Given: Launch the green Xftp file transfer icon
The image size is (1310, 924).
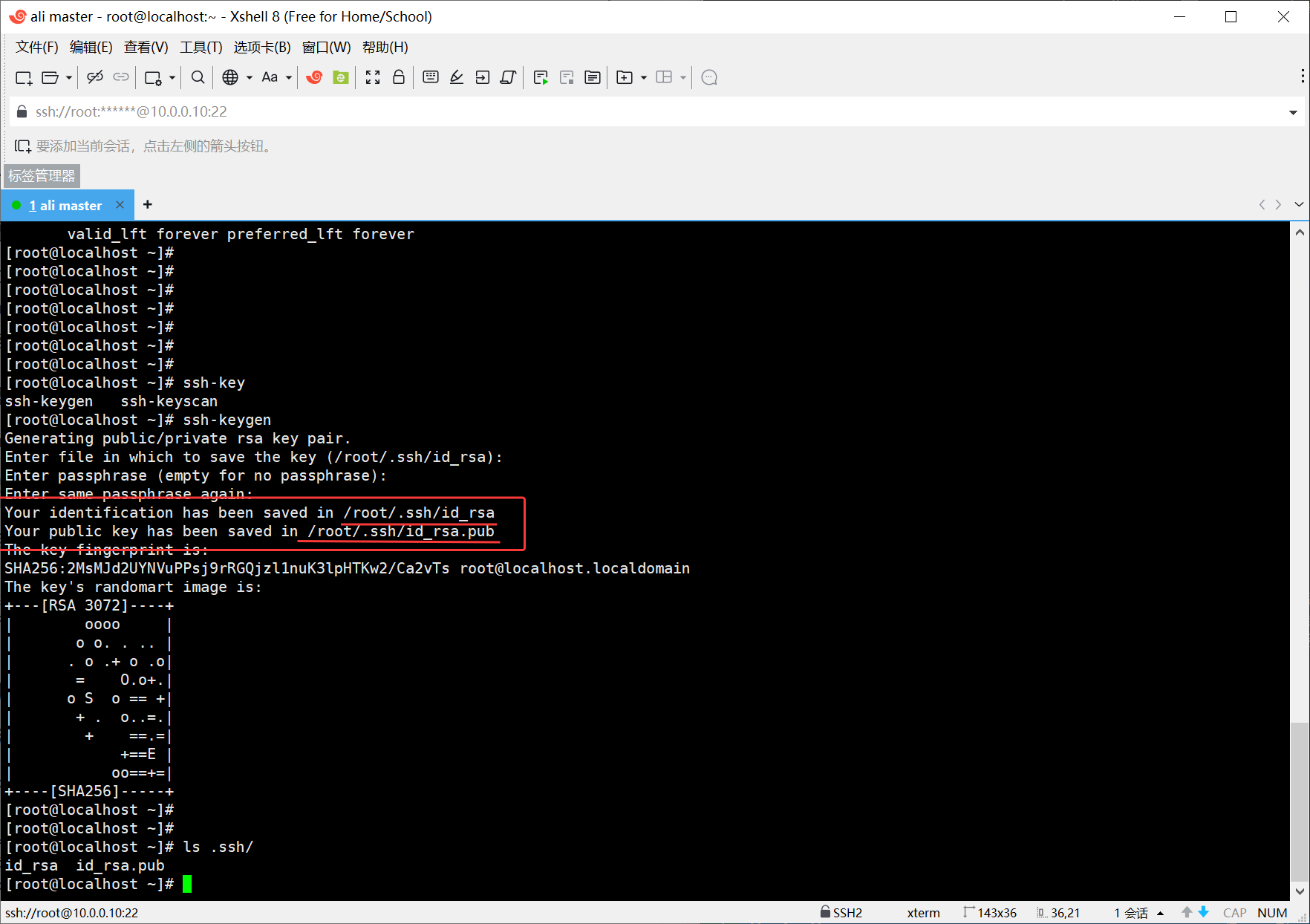Looking at the screenshot, I should 341,77.
